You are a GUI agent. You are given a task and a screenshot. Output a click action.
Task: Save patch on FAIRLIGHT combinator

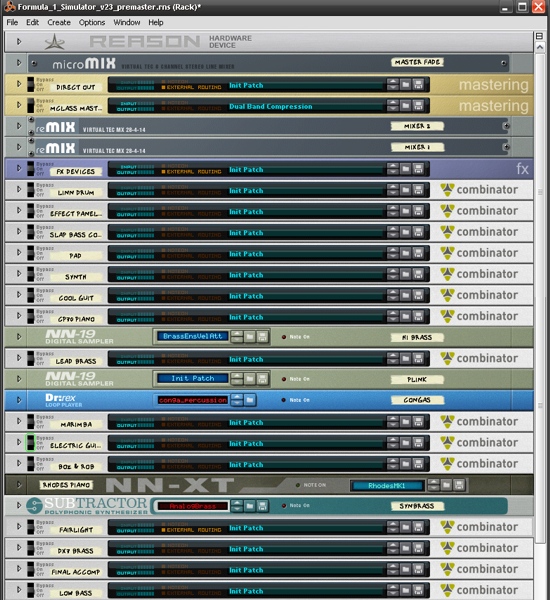(x=418, y=527)
